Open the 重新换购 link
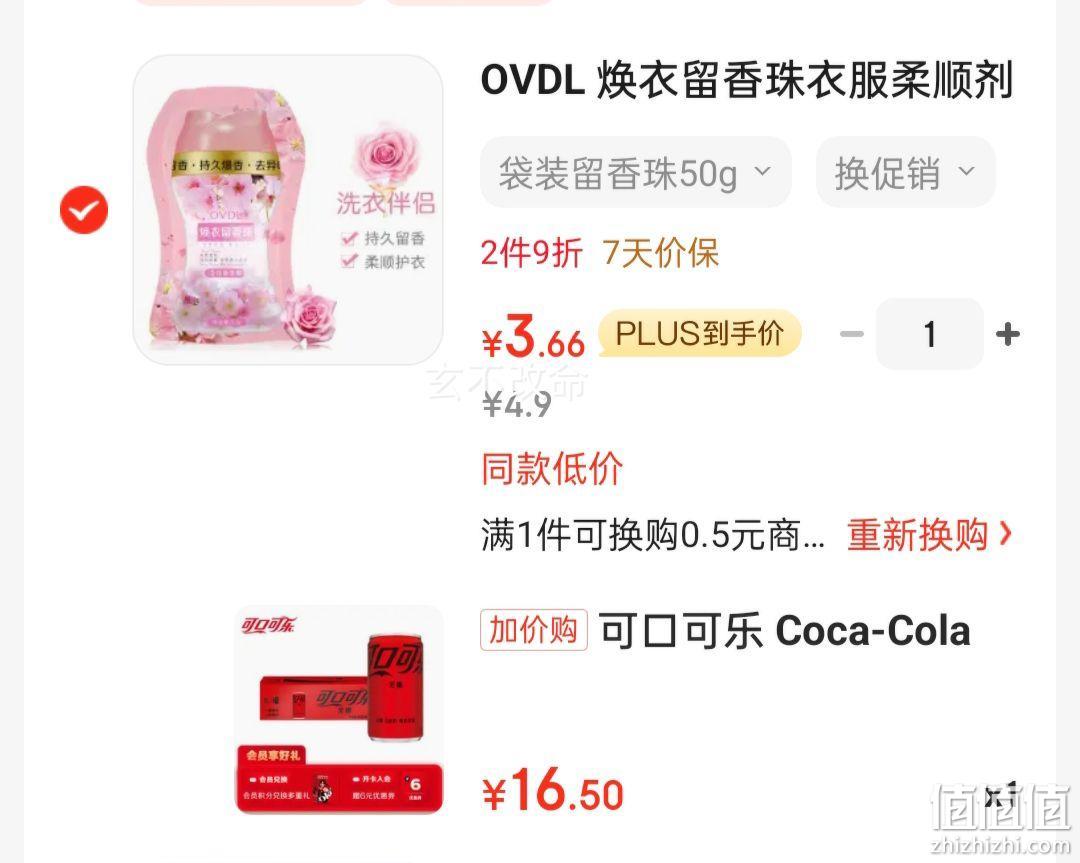Screen dimensions: 1080x863 pyautogui.click(x=917, y=534)
